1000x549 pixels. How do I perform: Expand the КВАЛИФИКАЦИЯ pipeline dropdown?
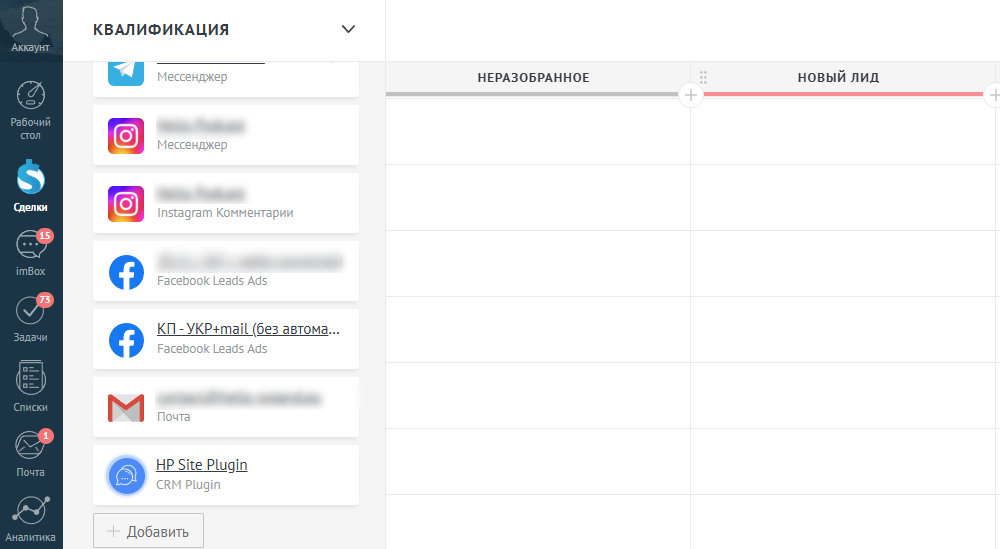tap(348, 29)
